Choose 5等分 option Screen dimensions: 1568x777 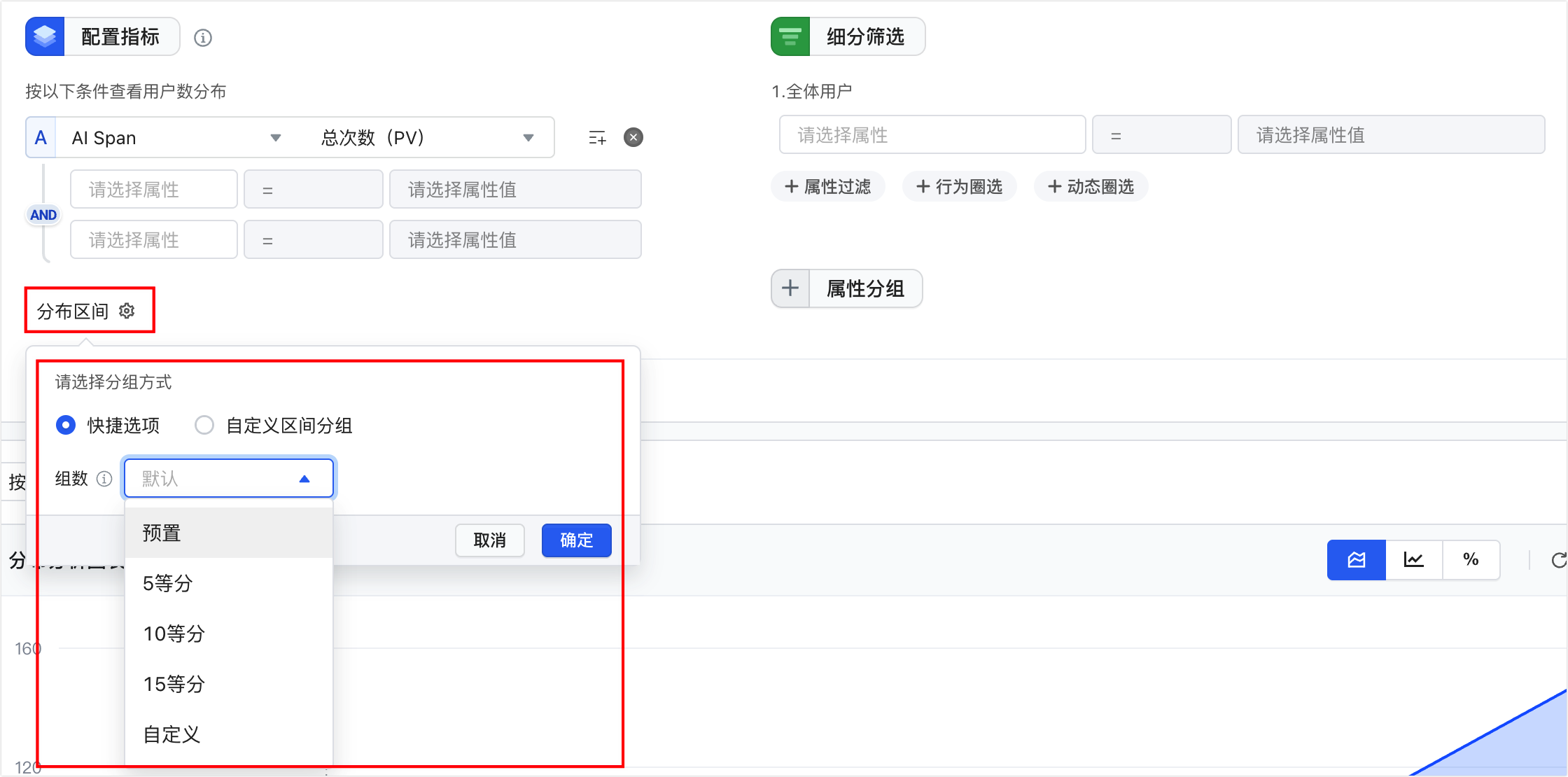click(x=229, y=583)
